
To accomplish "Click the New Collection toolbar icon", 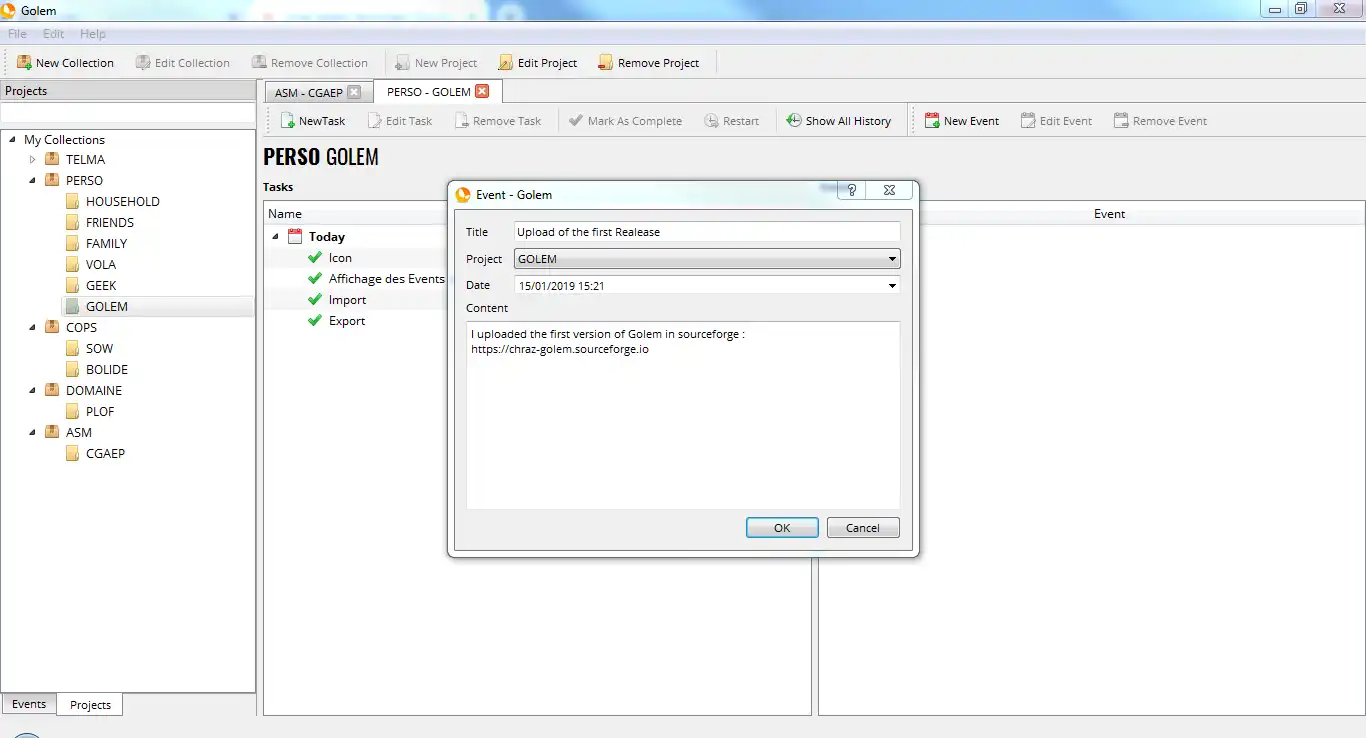I will point(24,63).
